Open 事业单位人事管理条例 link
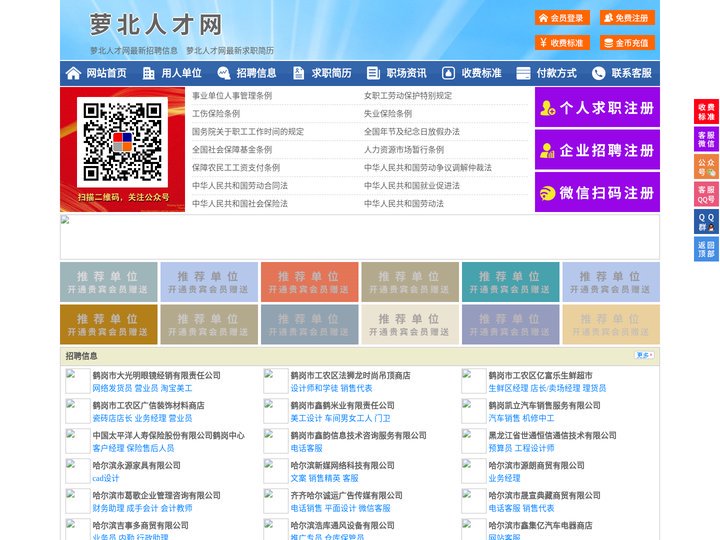The height and width of the screenshot is (540, 720). 232,96
